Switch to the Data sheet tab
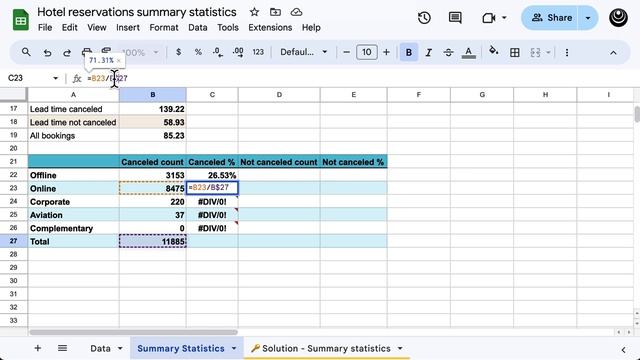Image resolution: width=640 pixels, height=360 pixels. coord(100,348)
